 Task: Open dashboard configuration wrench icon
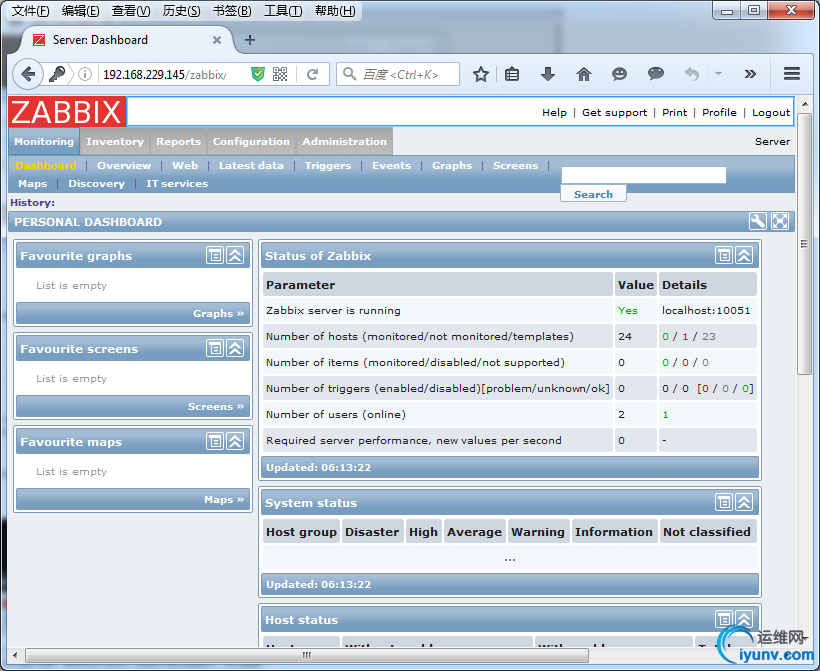[757, 222]
